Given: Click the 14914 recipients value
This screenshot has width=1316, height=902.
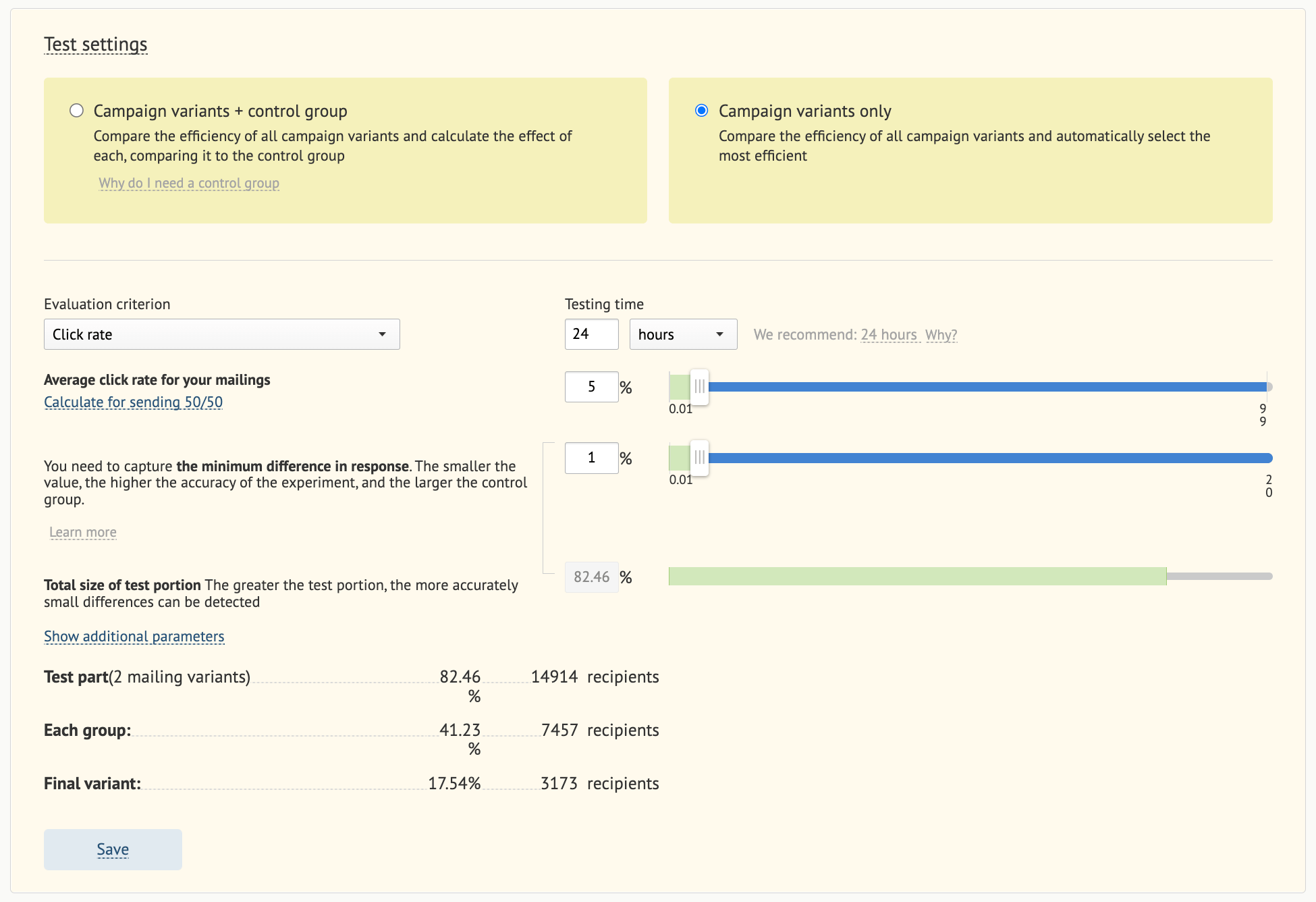Looking at the screenshot, I should (554, 677).
